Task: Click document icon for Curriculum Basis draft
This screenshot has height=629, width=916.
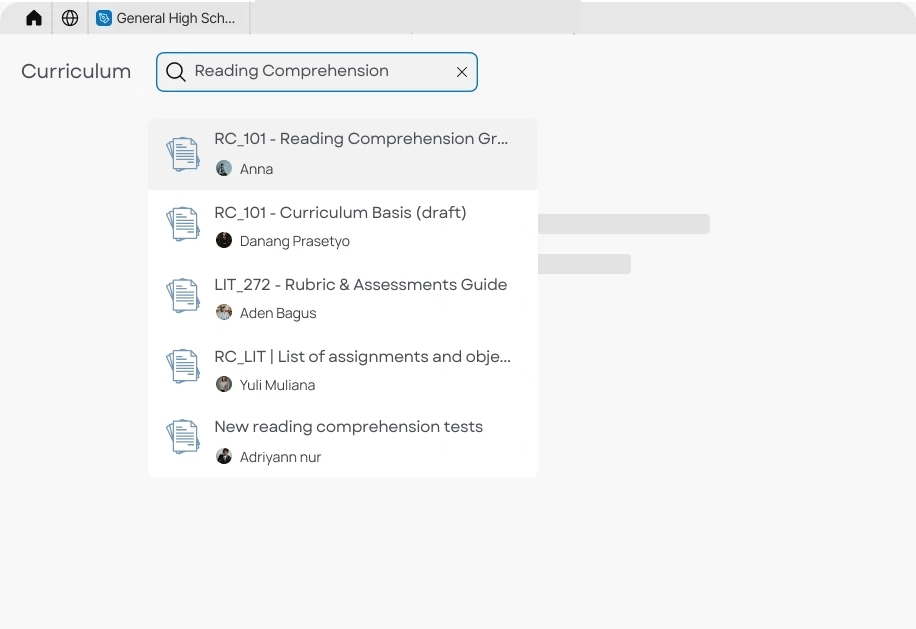Action: tap(183, 225)
